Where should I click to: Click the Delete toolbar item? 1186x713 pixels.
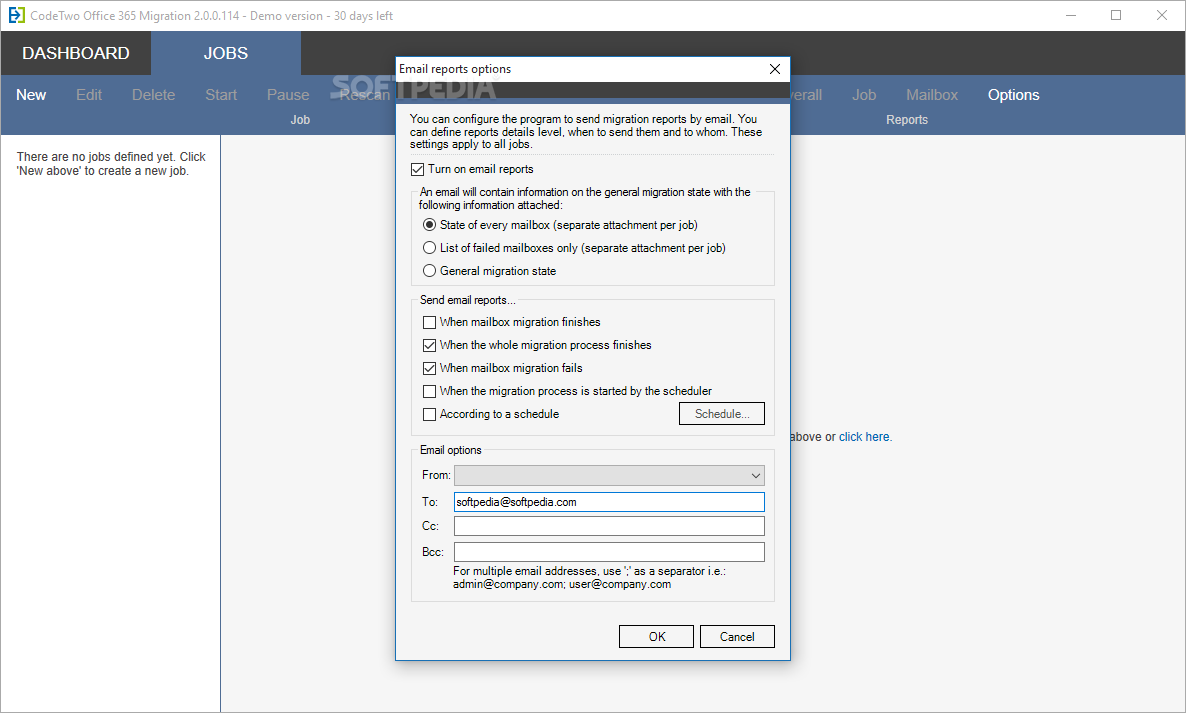pos(154,95)
